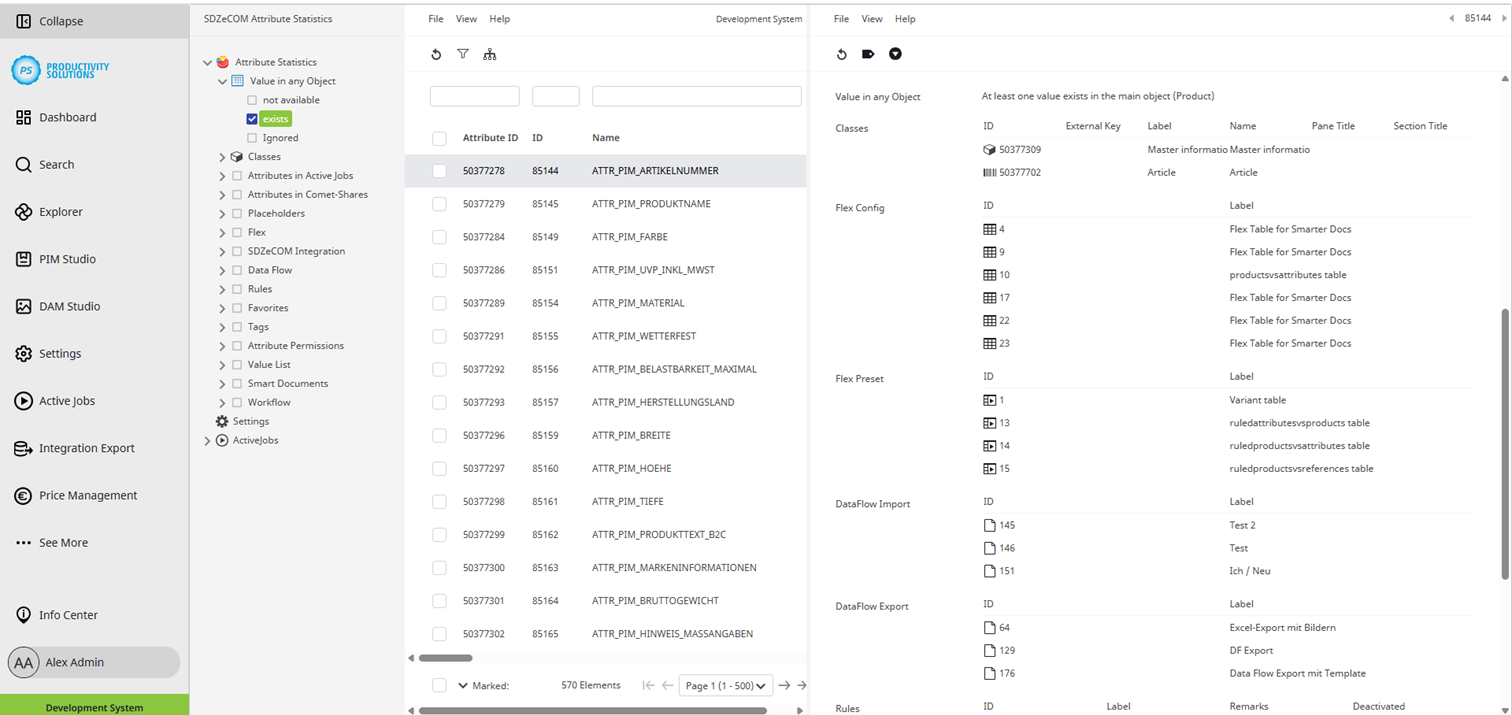Click the tag icon in the detail panel toolbar
This screenshot has width=1512, height=715.
(868, 54)
